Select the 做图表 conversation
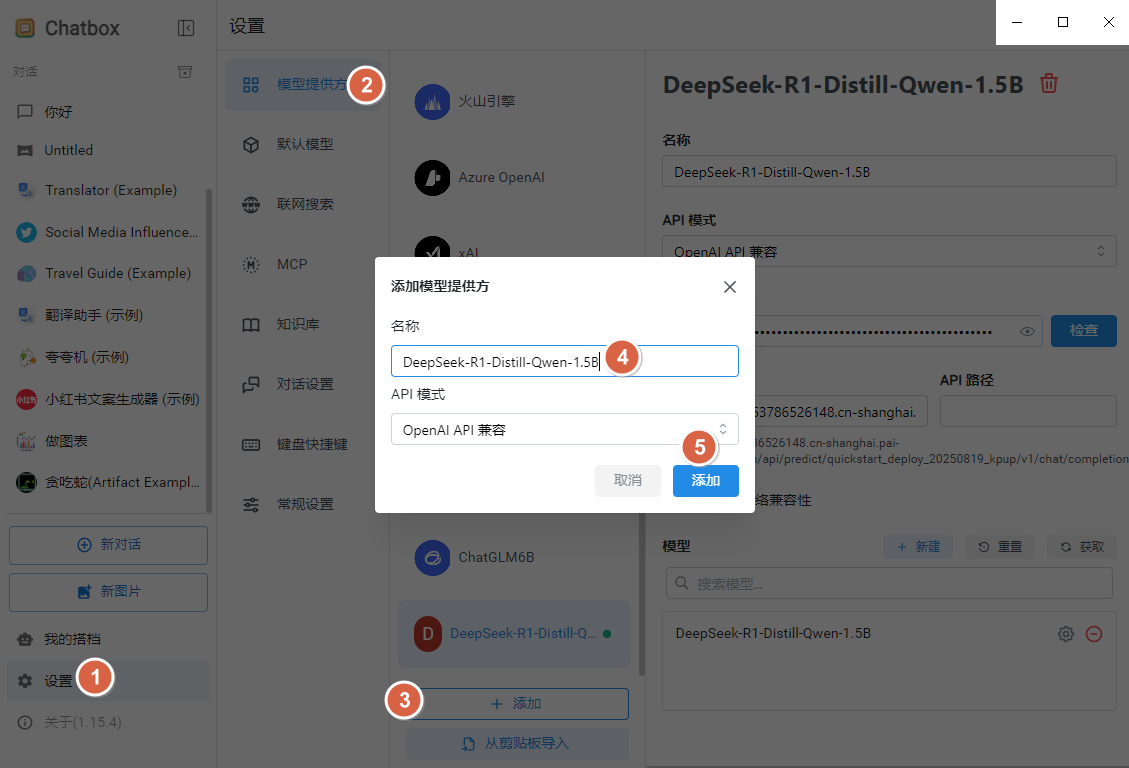The image size is (1129, 768). 108,441
